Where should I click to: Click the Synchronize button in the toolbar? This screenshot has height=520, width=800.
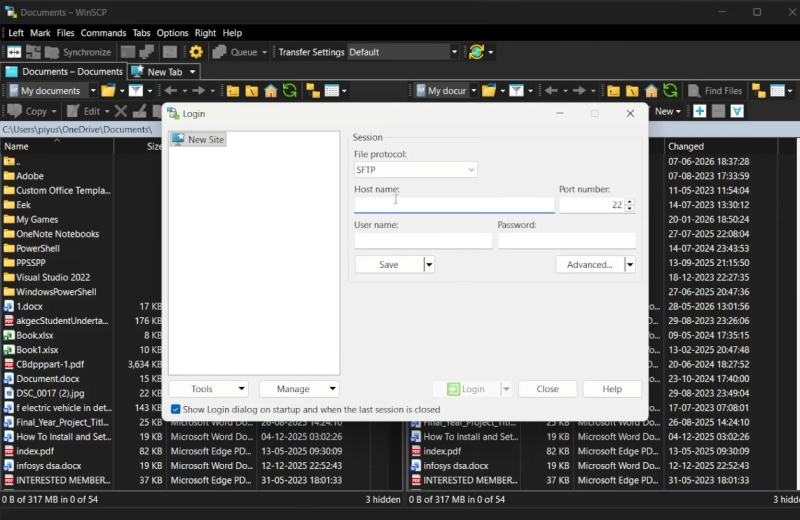pos(78,52)
